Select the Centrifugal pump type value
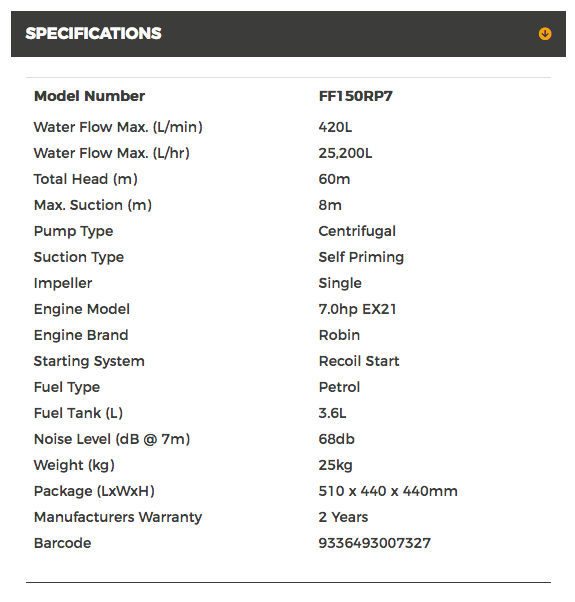This screenshot has height=602, width=575. 357,231
